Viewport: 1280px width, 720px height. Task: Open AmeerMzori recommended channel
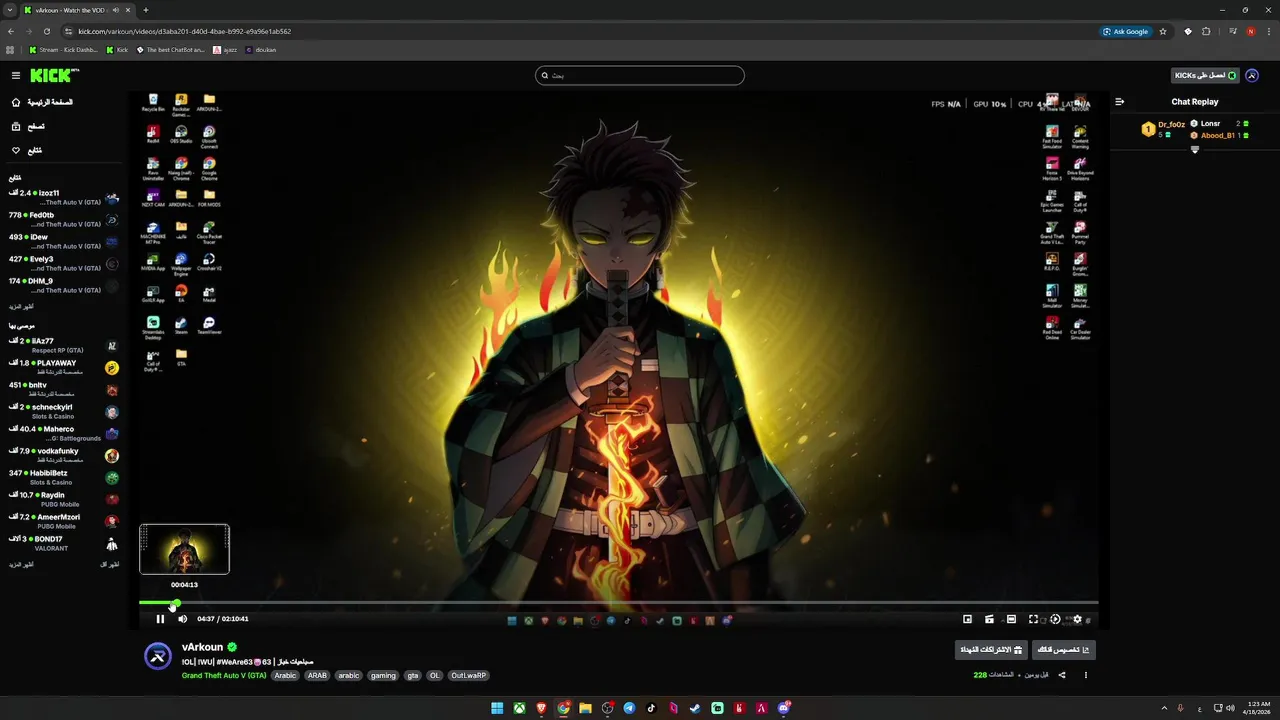(x=64, y=521)
